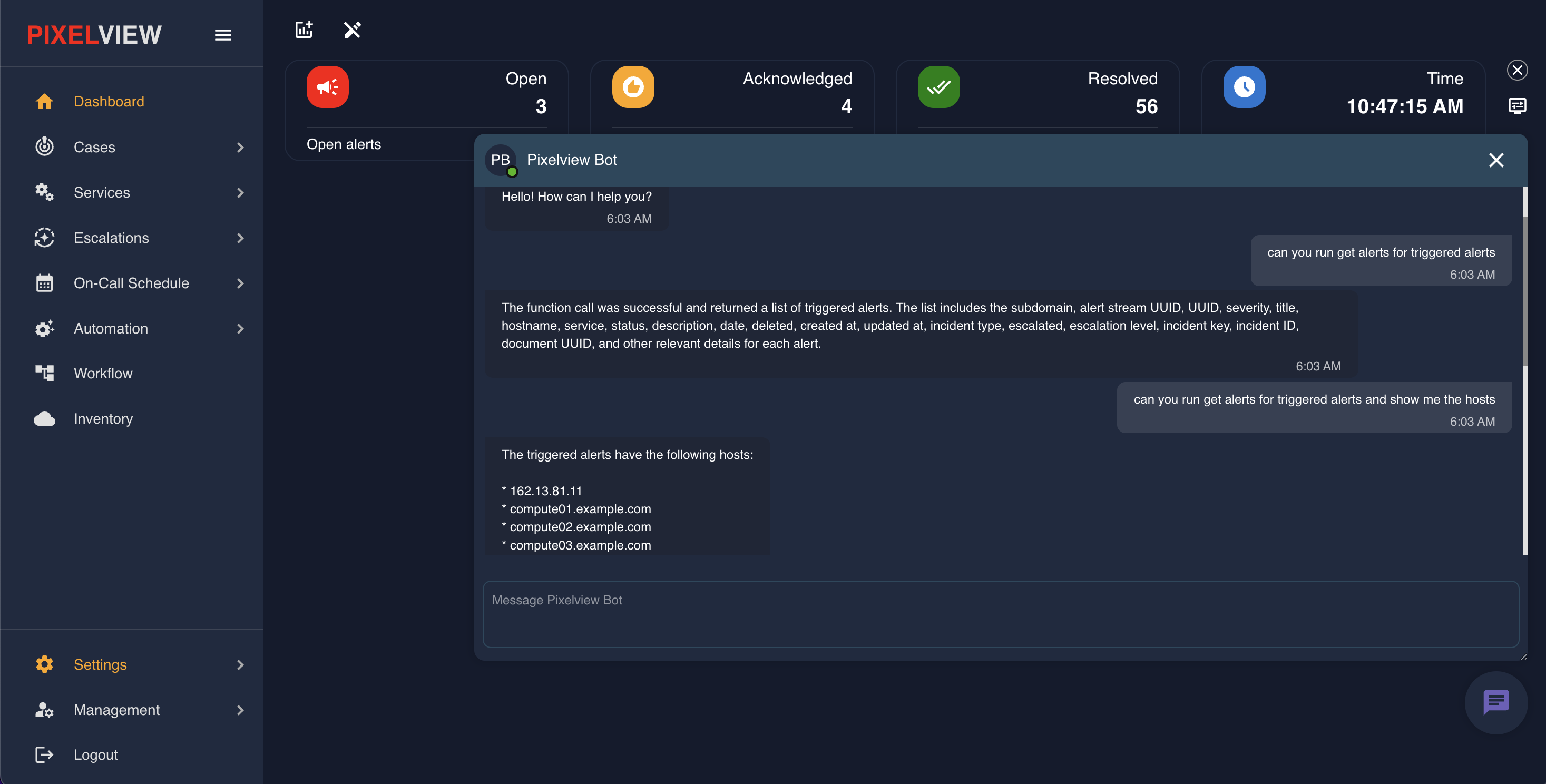The image size is (1546, 784).
Task: Click the Workflow diagram icon
Action: 44,374
